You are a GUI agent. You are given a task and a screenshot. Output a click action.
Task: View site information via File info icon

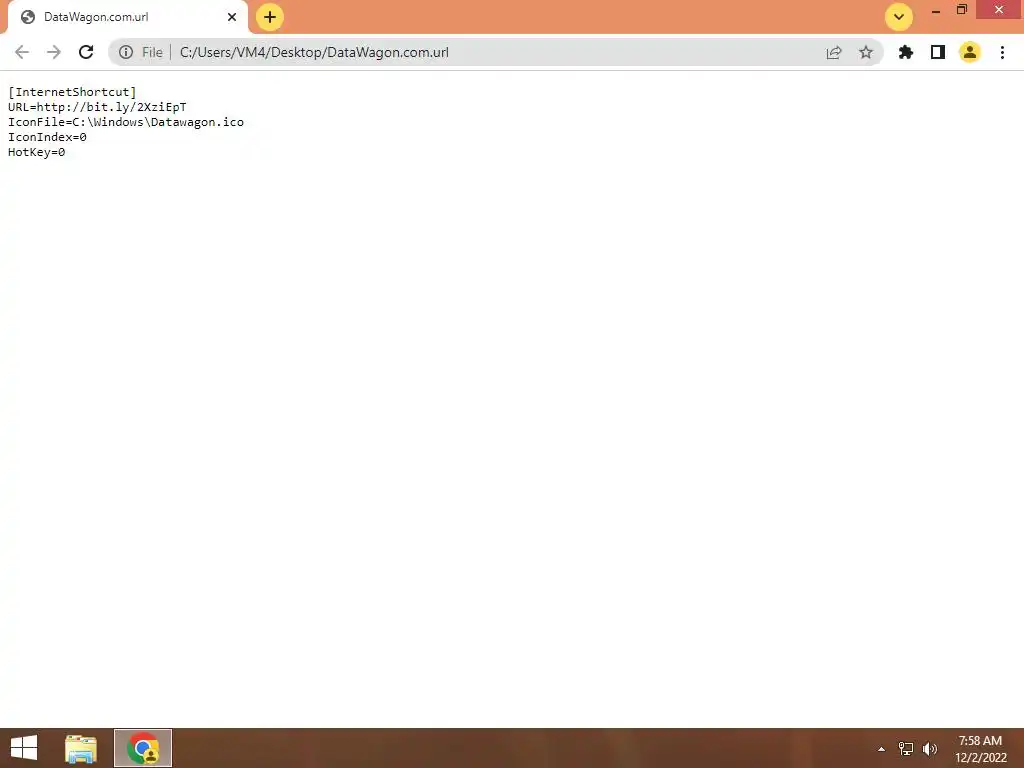point(126,52)
